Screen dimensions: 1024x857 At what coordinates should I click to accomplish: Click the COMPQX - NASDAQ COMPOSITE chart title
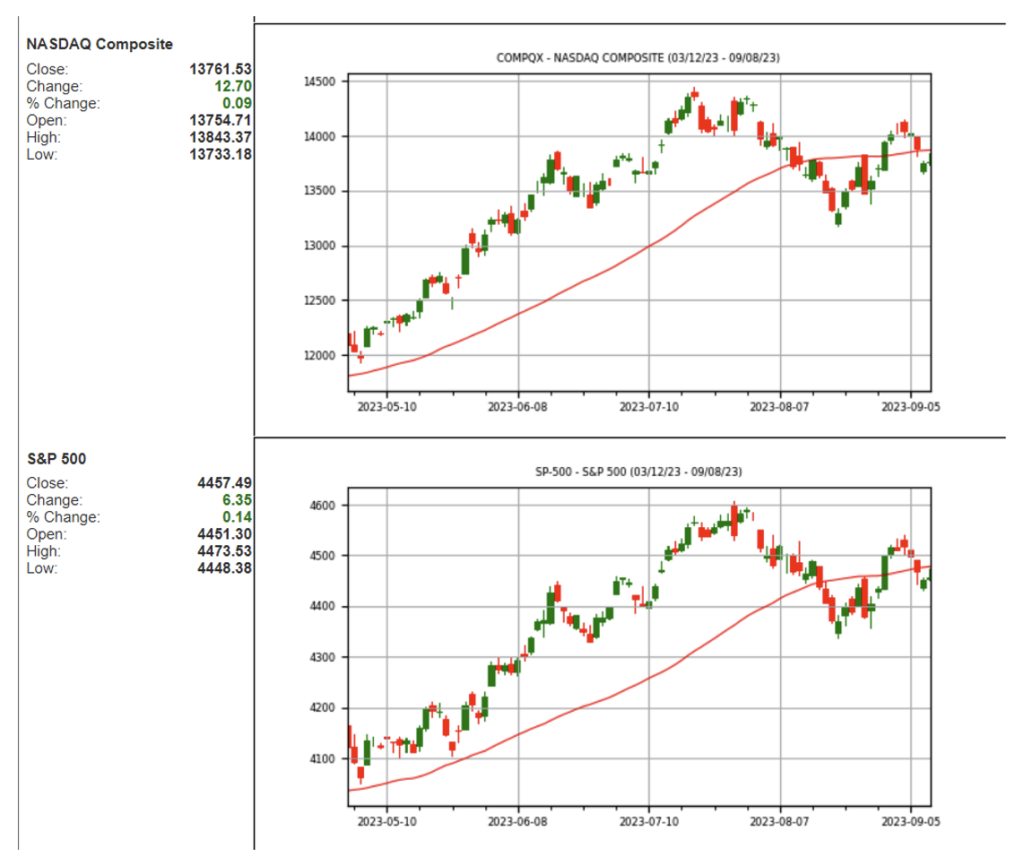638,57
